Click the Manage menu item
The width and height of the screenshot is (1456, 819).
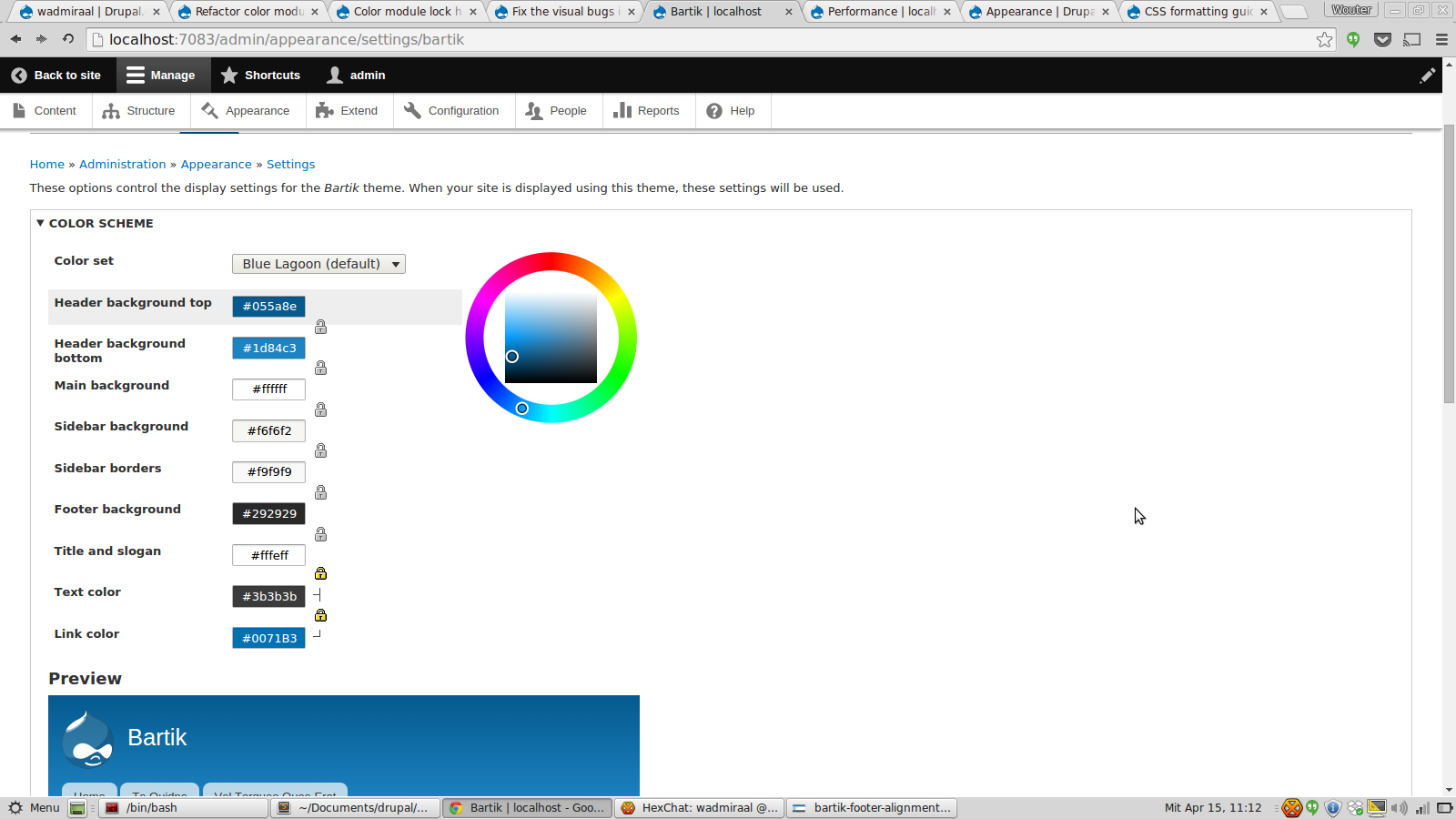163,75
